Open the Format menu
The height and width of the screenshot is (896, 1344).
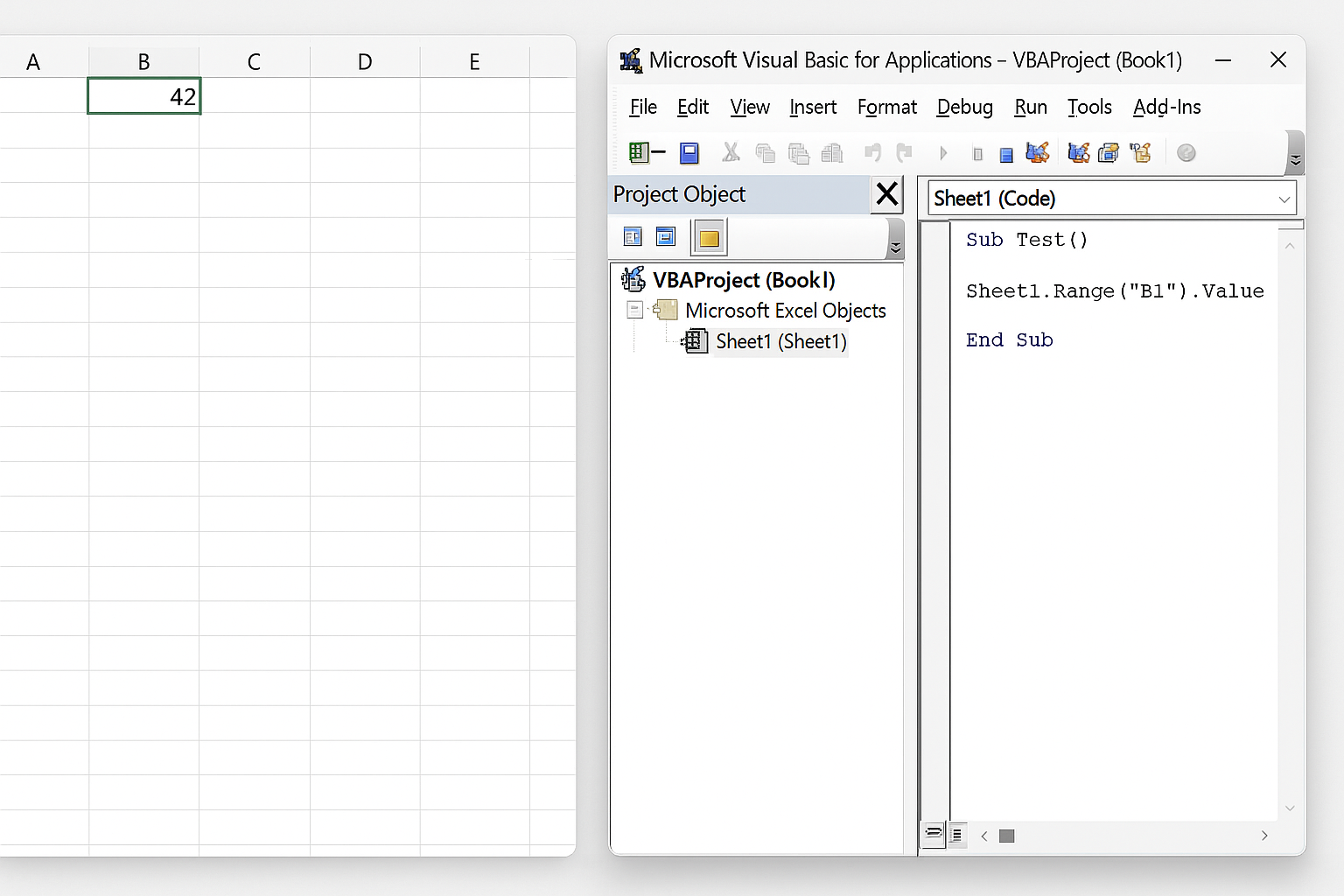[887, 107]
